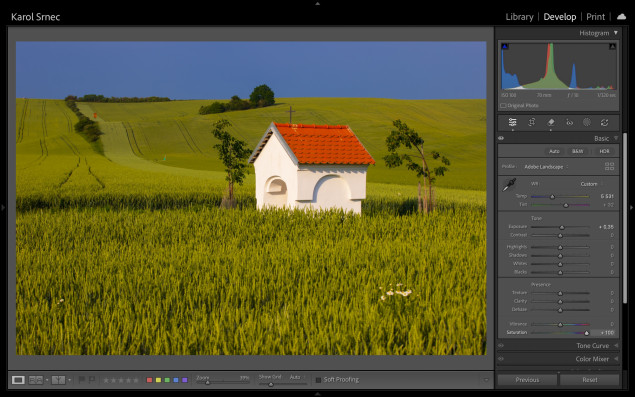Click the Reset button
Image resolution: width=635 pixels, height=397 pixels.
pyautogui.click(x=590, y=380)
